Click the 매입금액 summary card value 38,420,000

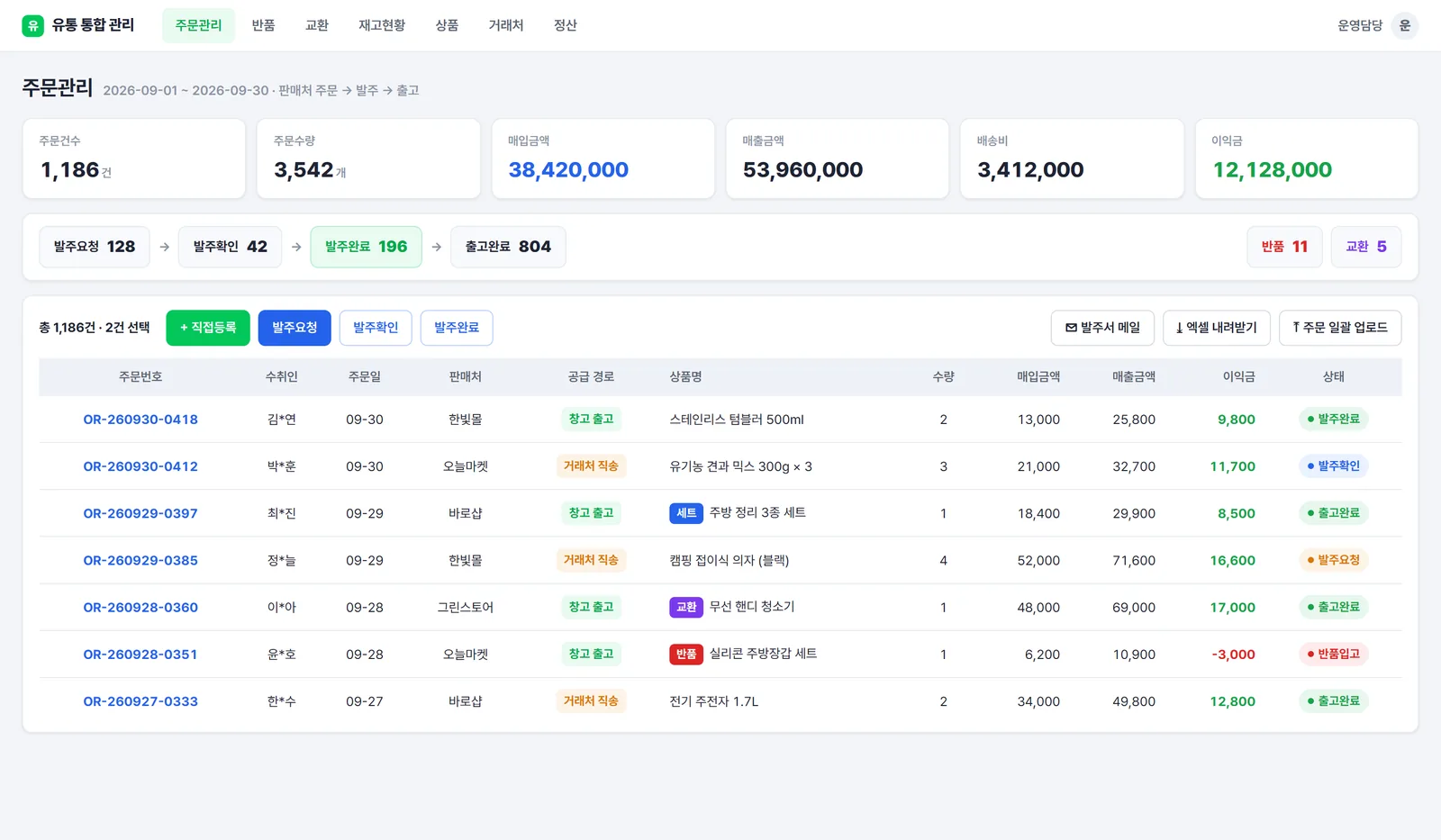(568, 170)
